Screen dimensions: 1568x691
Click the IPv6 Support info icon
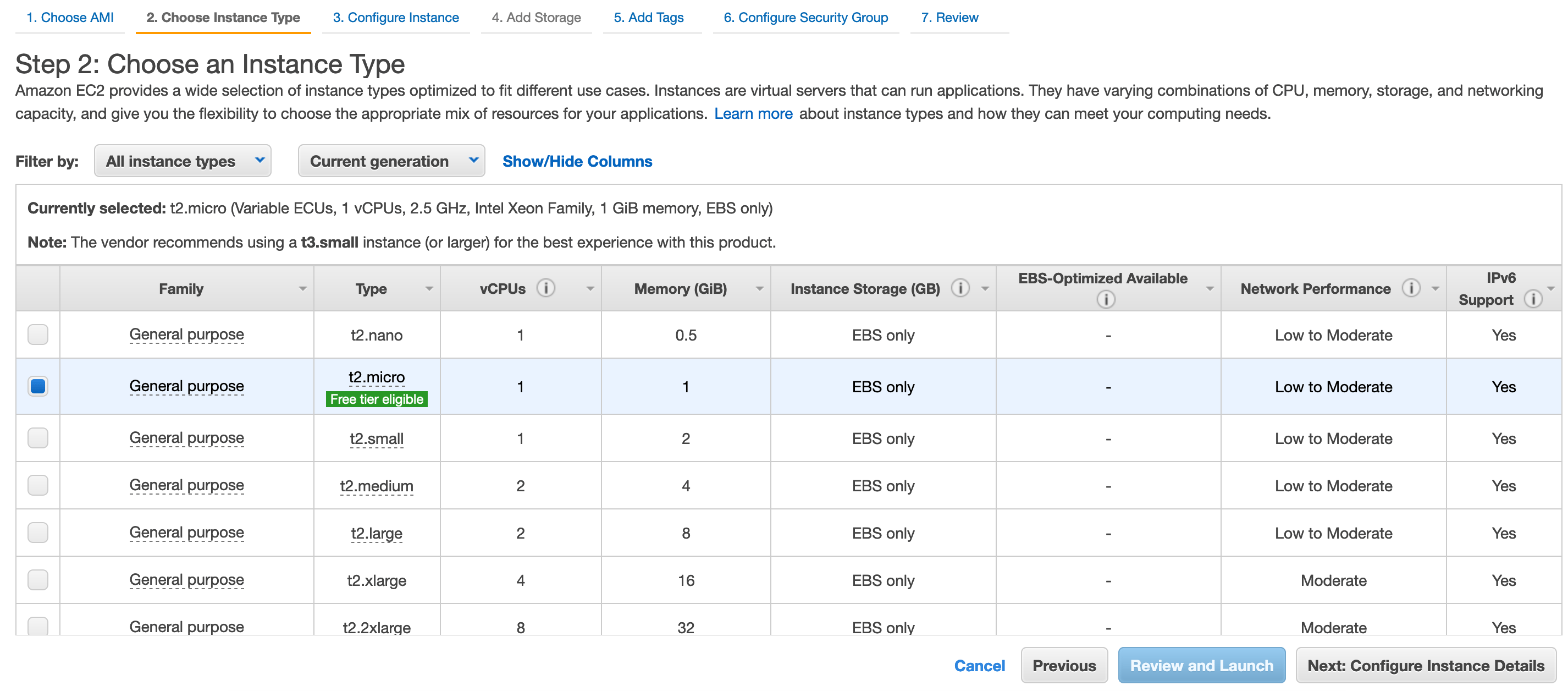pos(1533,299)
